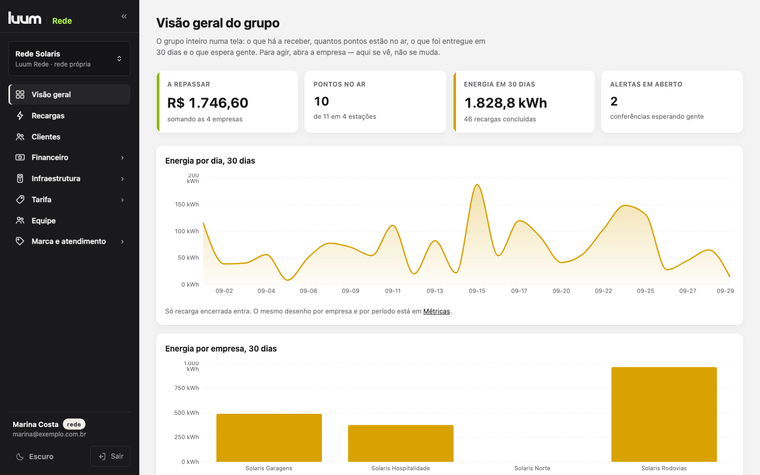Click the Tarifa tag icon
This screenshot has height=475, width=760.
pos(20,199)
